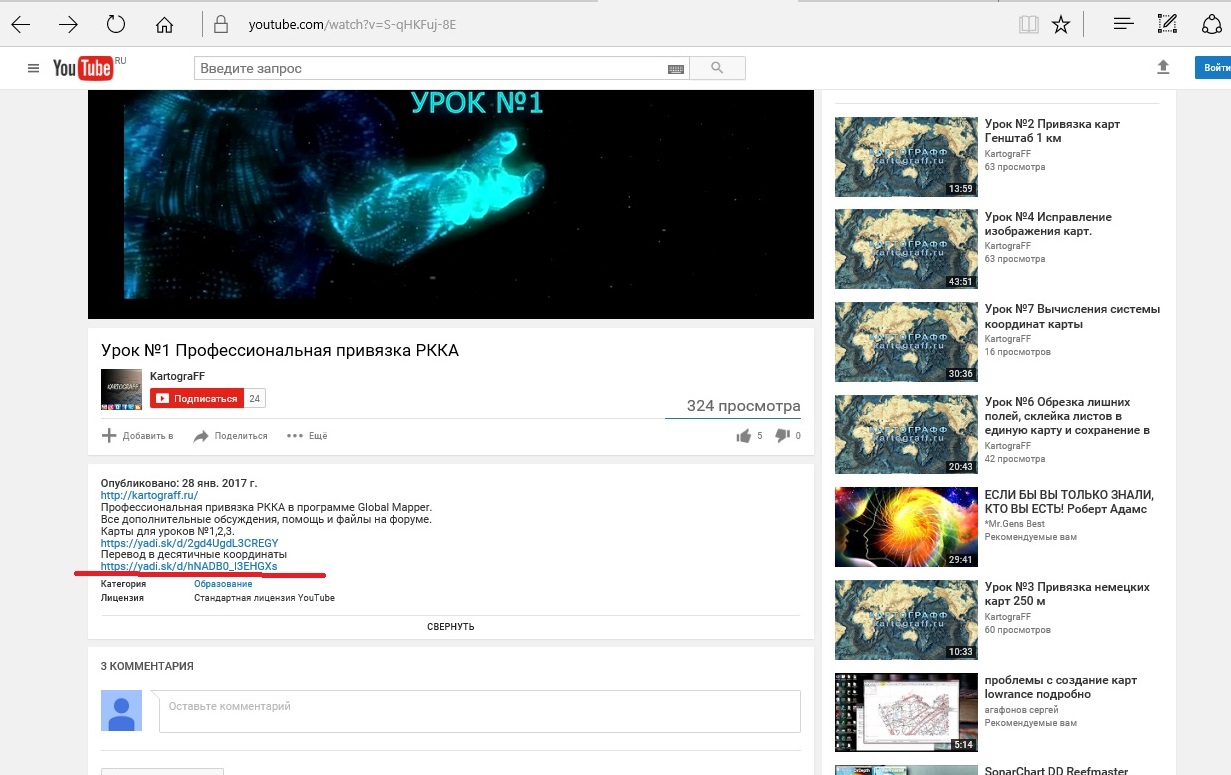Like the video with thumbs up

[x=743, y=436]
